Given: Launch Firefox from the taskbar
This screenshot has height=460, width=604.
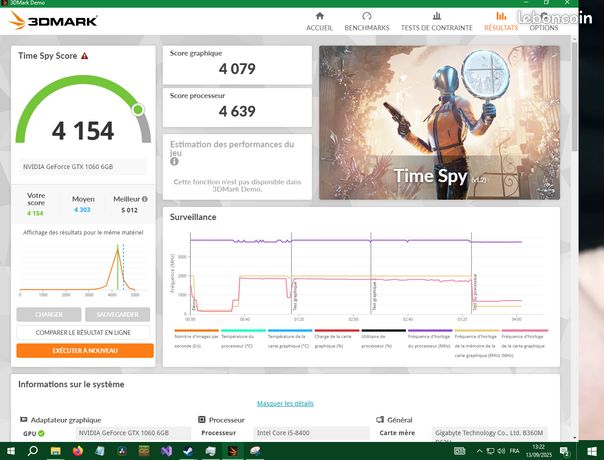Looking at the screenshot, I should [x=77, y=451].
